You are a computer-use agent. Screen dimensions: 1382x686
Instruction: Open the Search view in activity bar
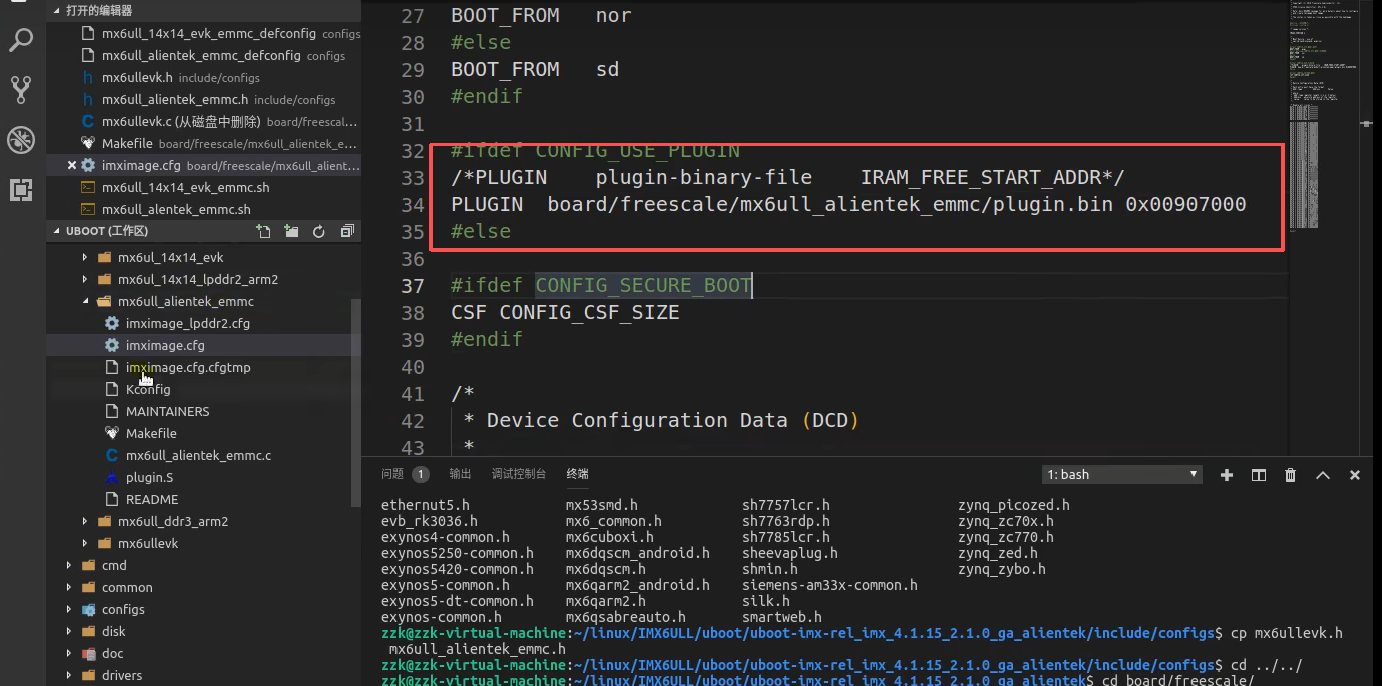pos(21,40)
